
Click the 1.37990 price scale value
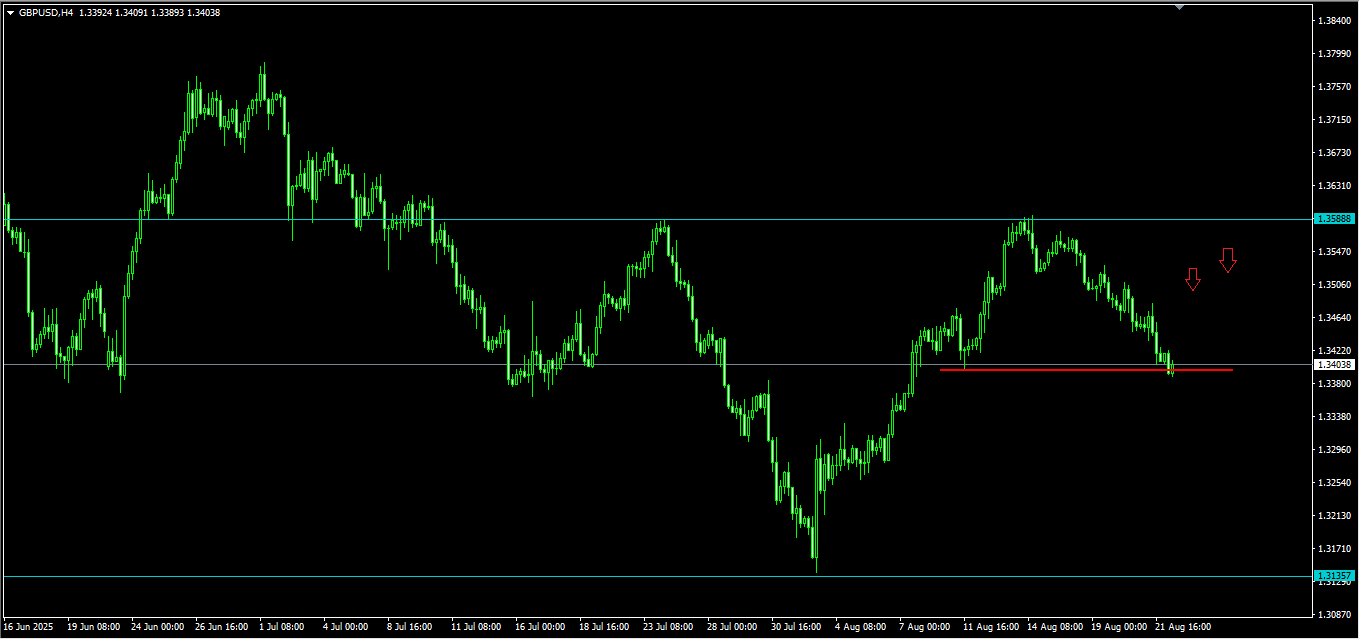tap(1334, 54)
